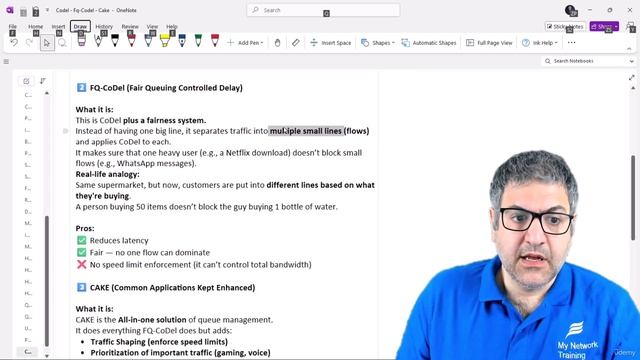This screenshot has height=360, width=640.
Task: Click the Insert Space tool
Action: 331,42
